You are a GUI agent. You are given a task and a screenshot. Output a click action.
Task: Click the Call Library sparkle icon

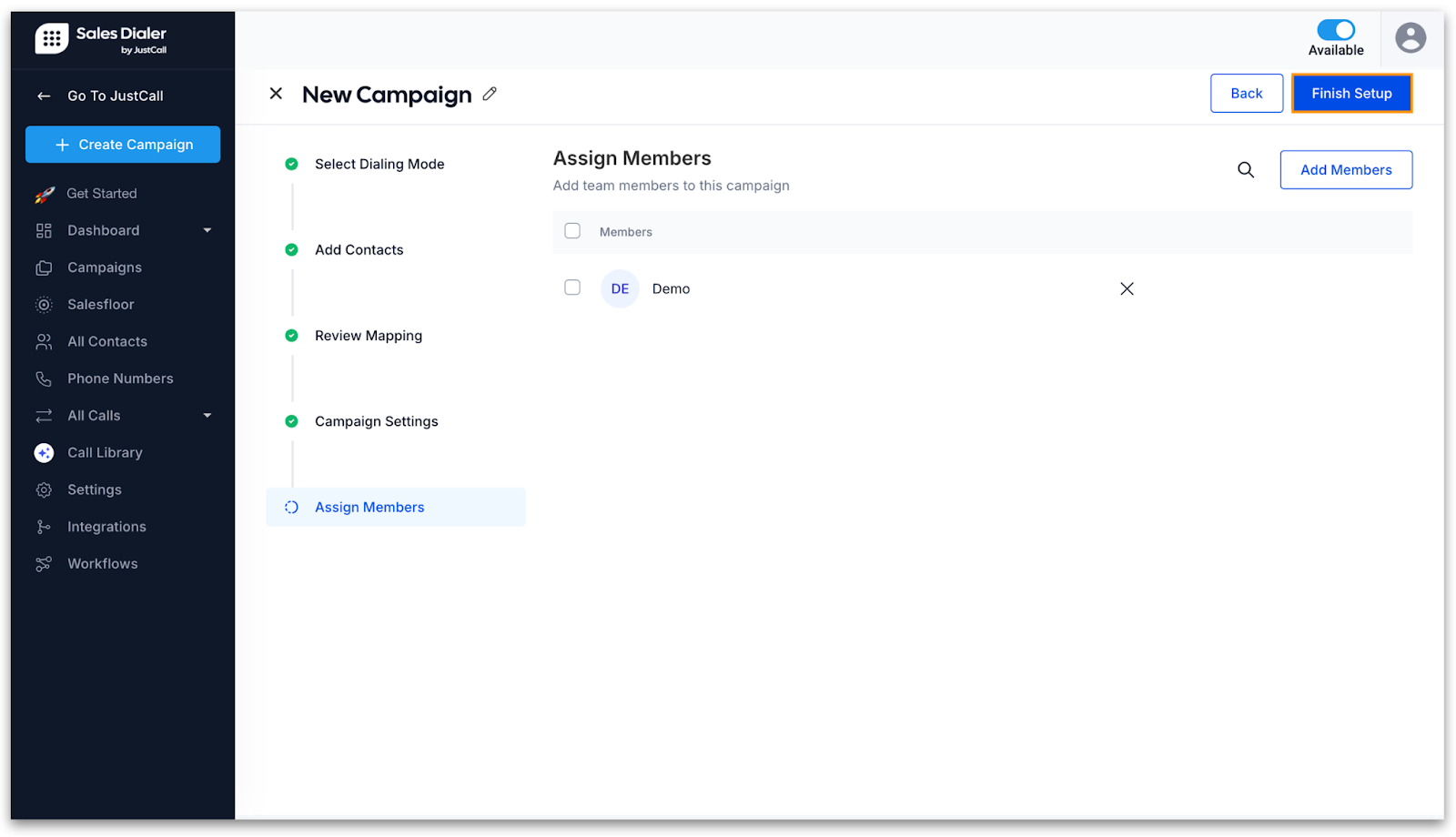click(44, 453)
